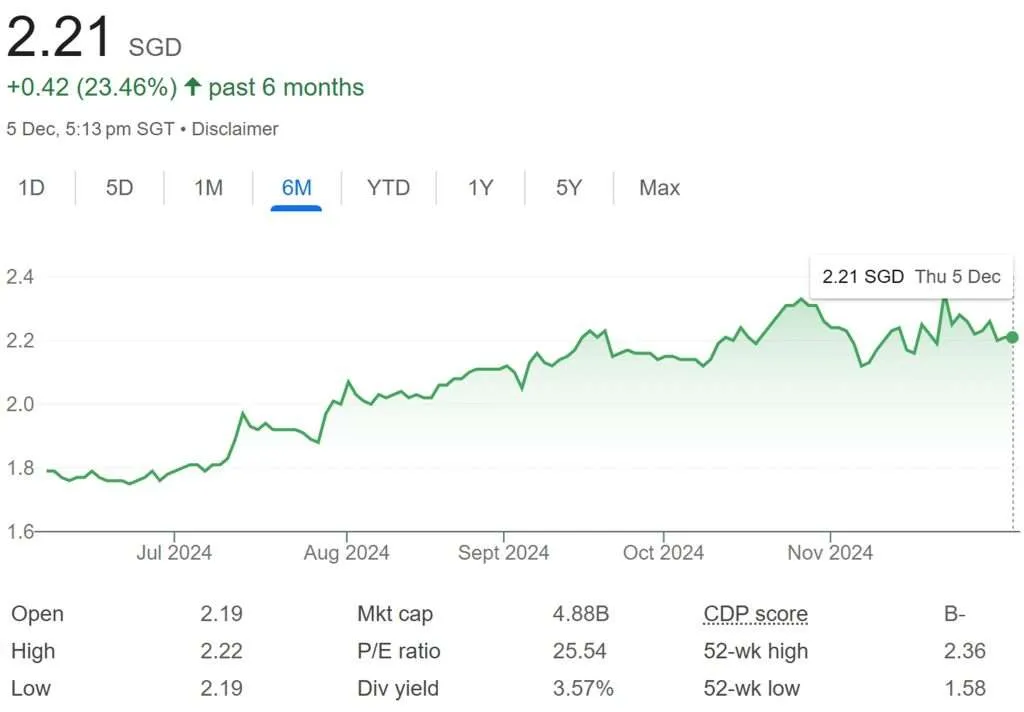This screenshot has width=1024, height=712.
Task: Select the YTD time range
Action: [388, 188]
